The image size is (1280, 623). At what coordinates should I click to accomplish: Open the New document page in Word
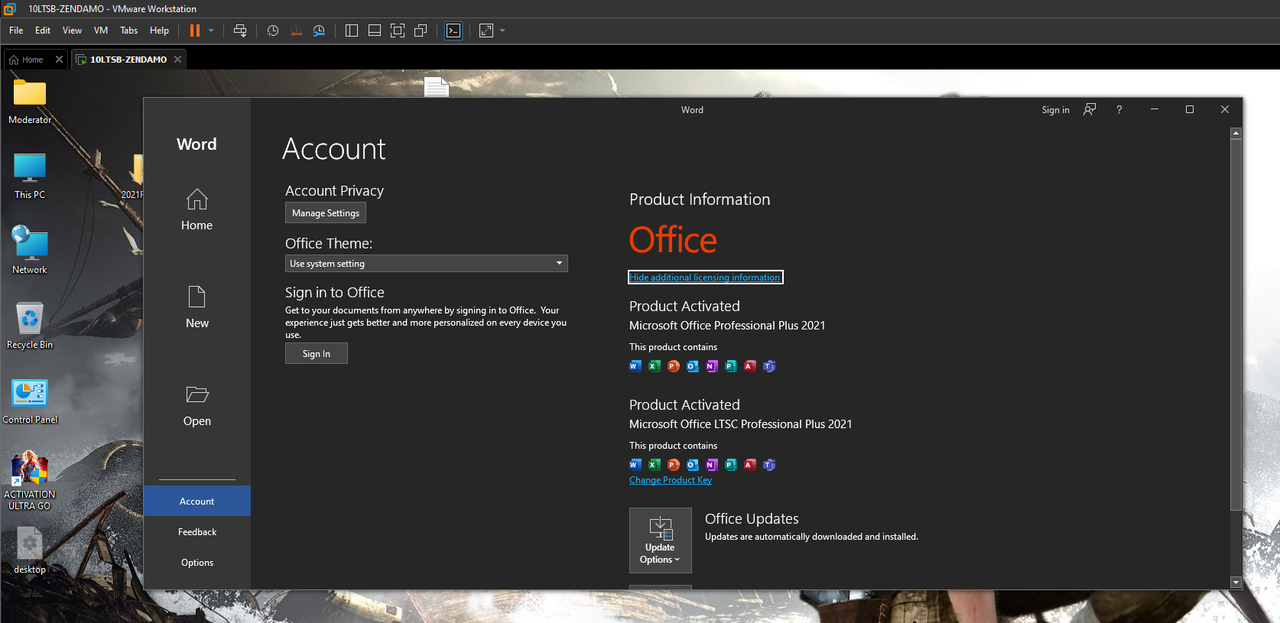tap(197, 307)
